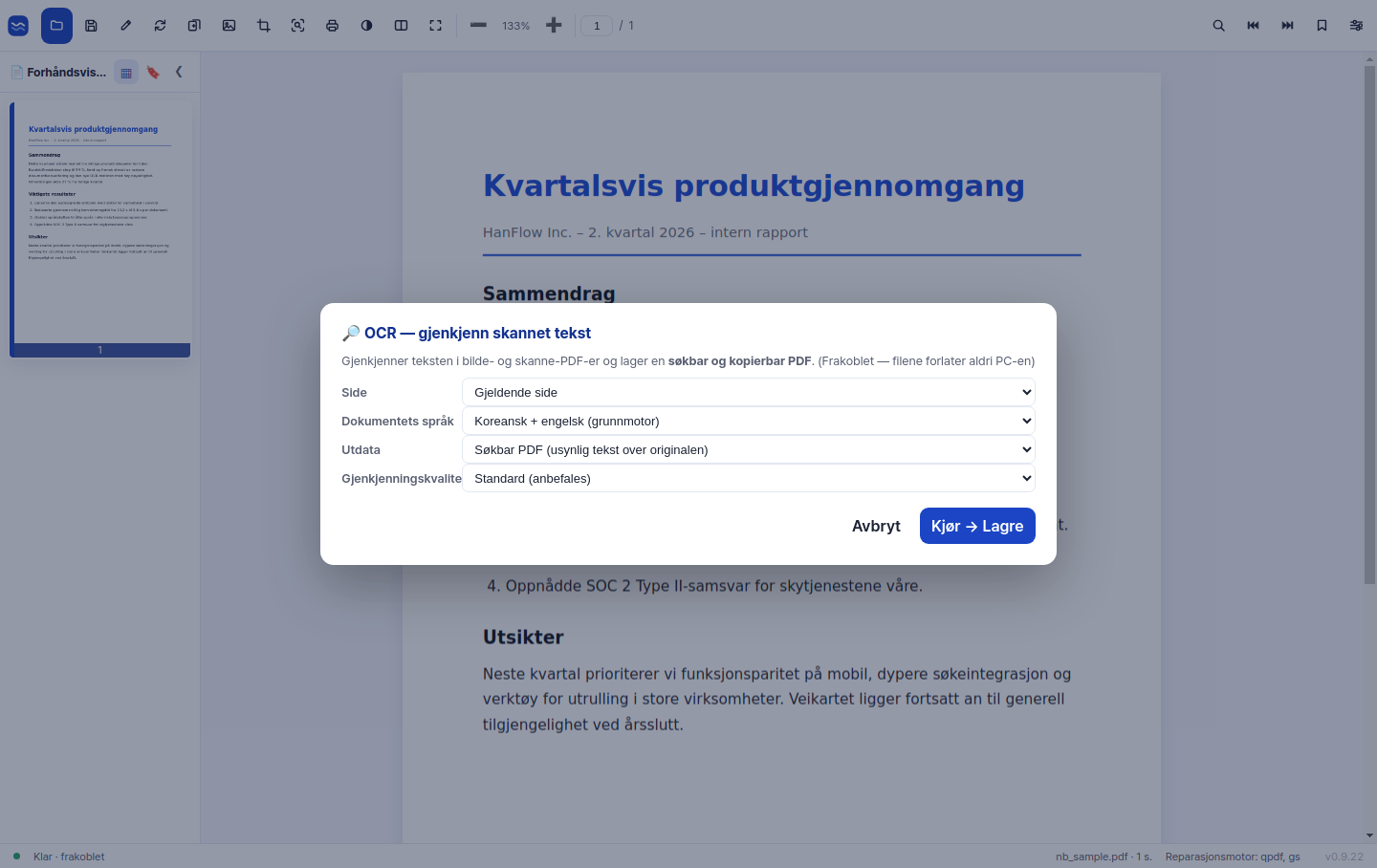Click the 'OCR — gjenkjenn skannet tekst' dialog title

[477, 333]
